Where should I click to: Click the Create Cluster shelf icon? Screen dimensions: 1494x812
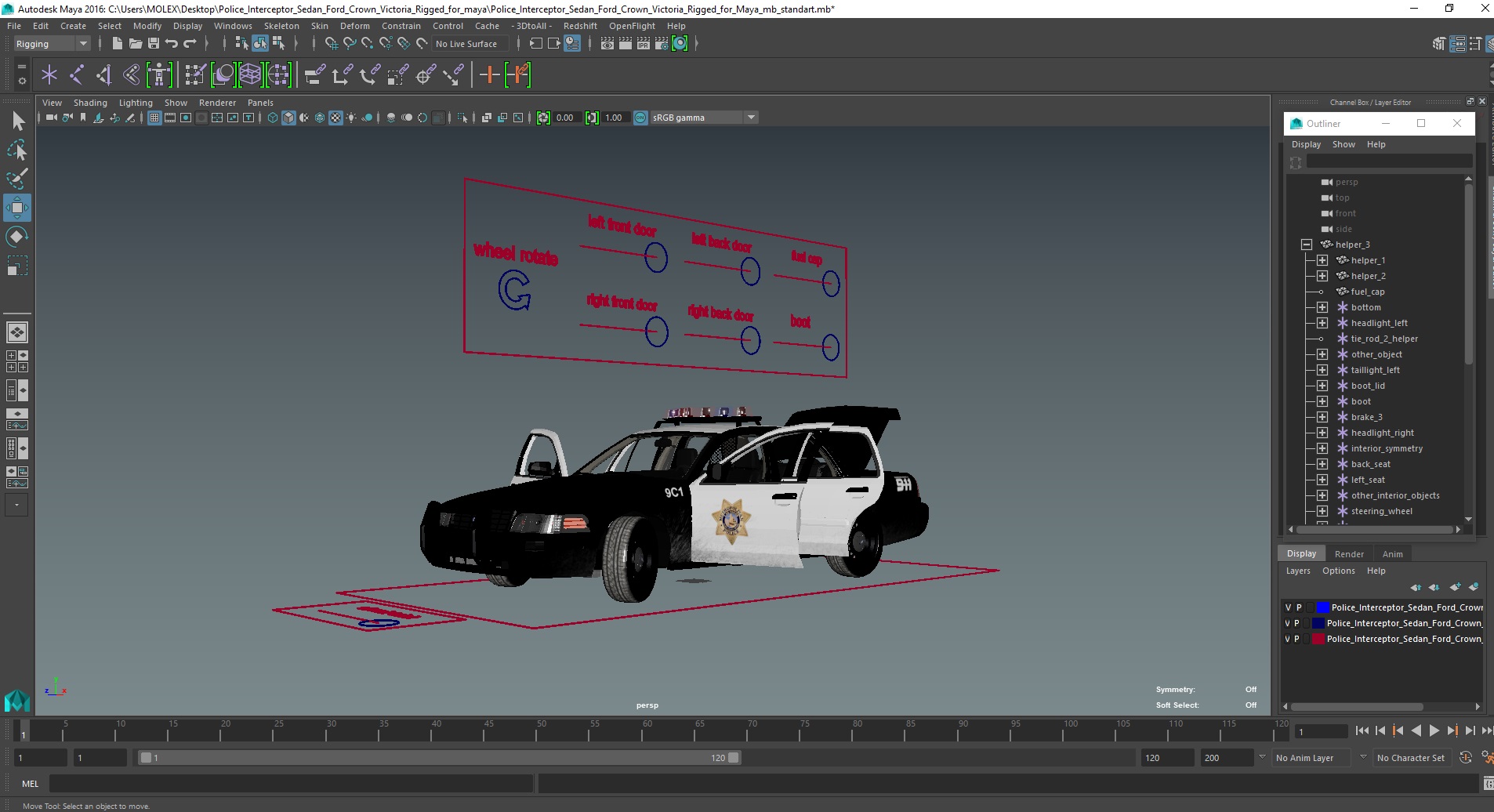[x=278, y=75]
